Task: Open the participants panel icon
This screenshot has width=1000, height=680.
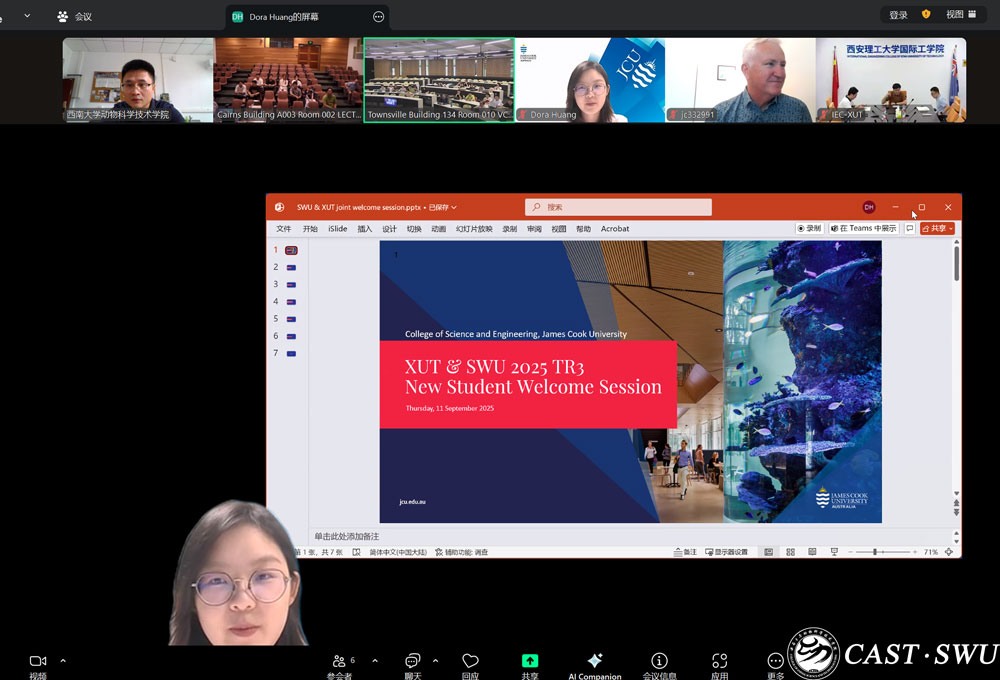Action: click(x=340, y=661)
